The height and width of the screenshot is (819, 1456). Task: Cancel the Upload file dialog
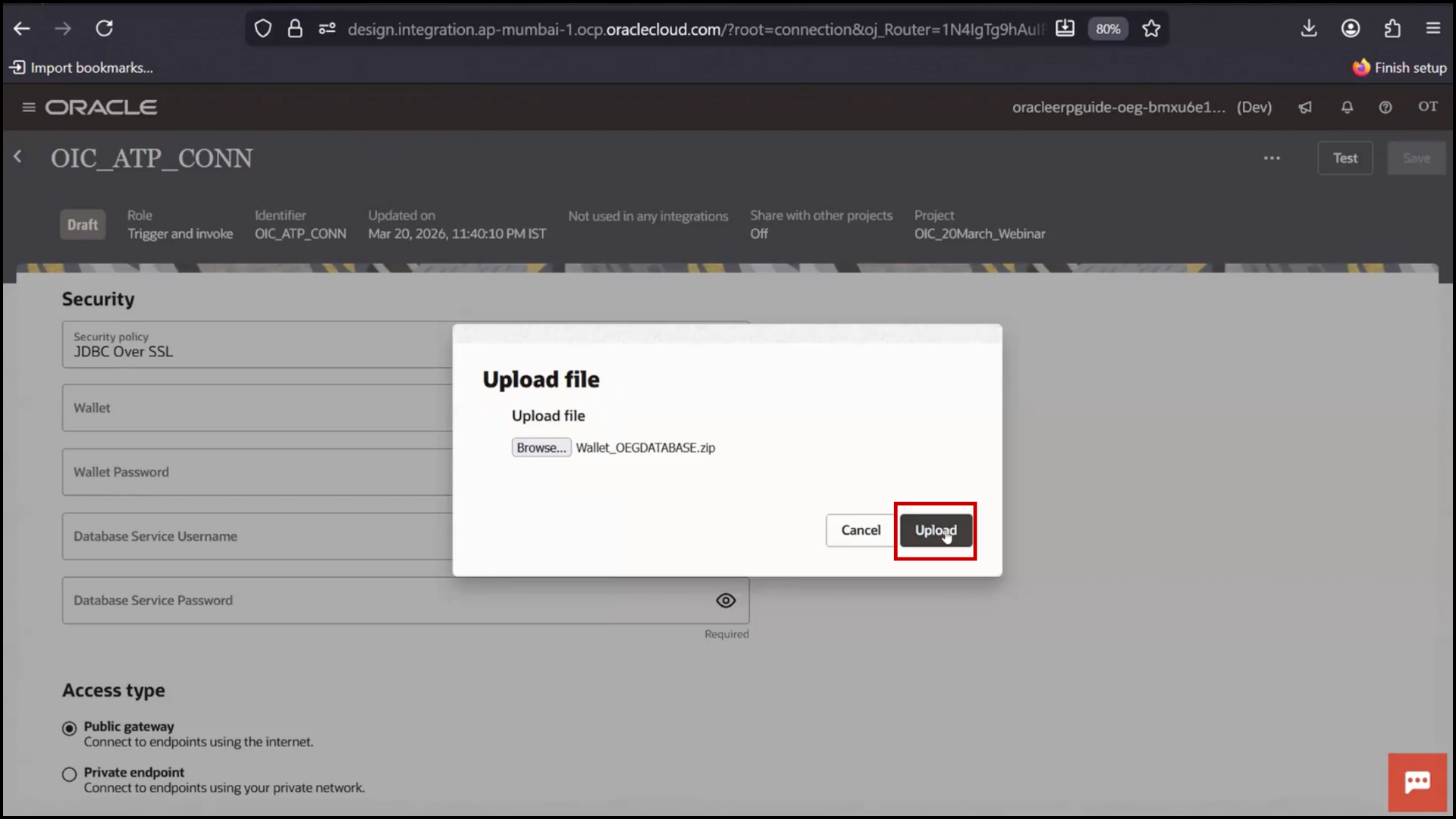point(861,530)
